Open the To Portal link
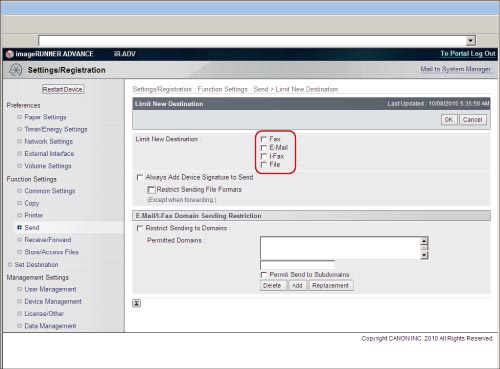The height and width of the screenshot is (369, 500). click(x=455, y=54)
